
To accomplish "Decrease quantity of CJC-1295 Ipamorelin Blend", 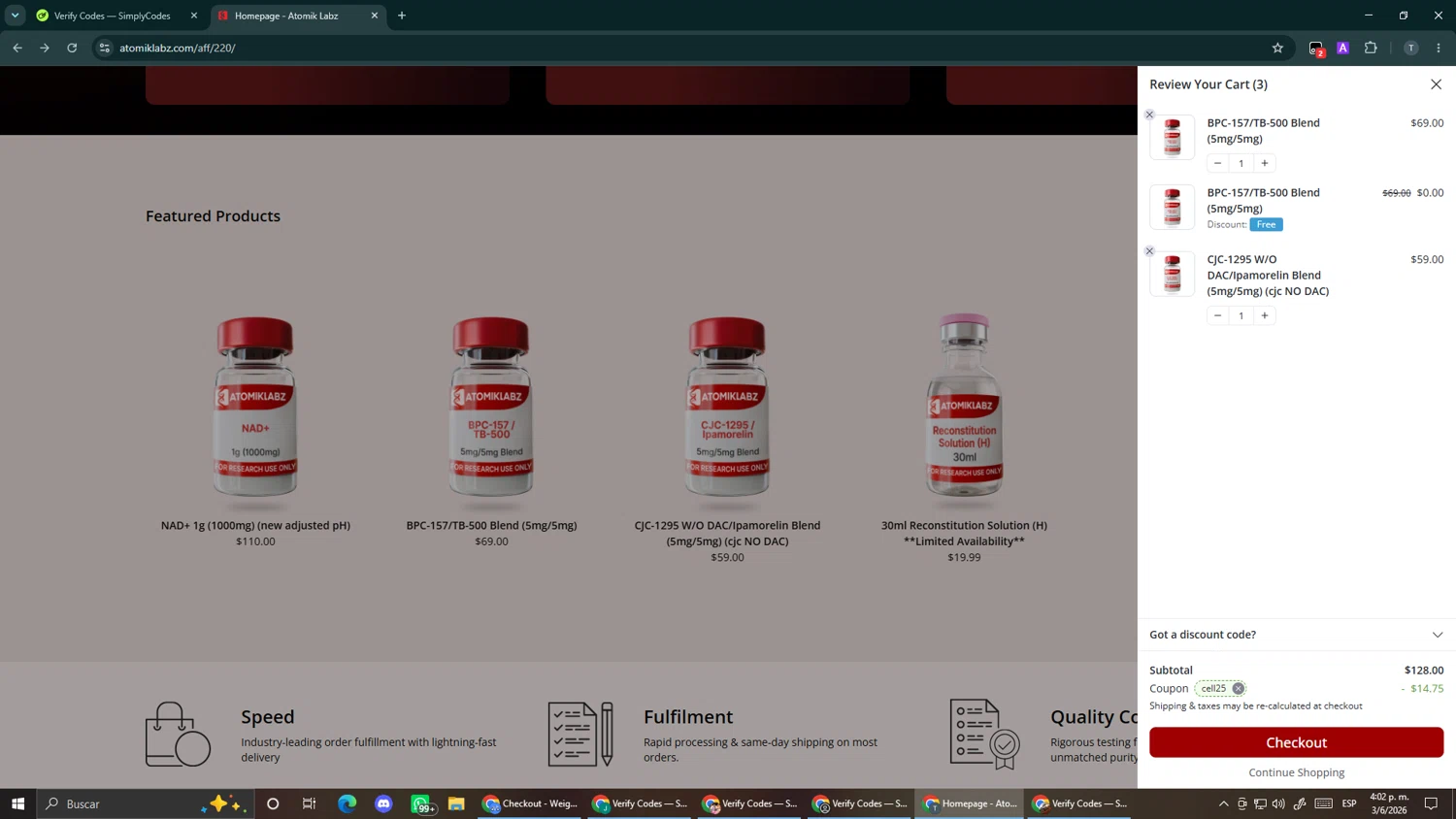I will point(1217,315).
